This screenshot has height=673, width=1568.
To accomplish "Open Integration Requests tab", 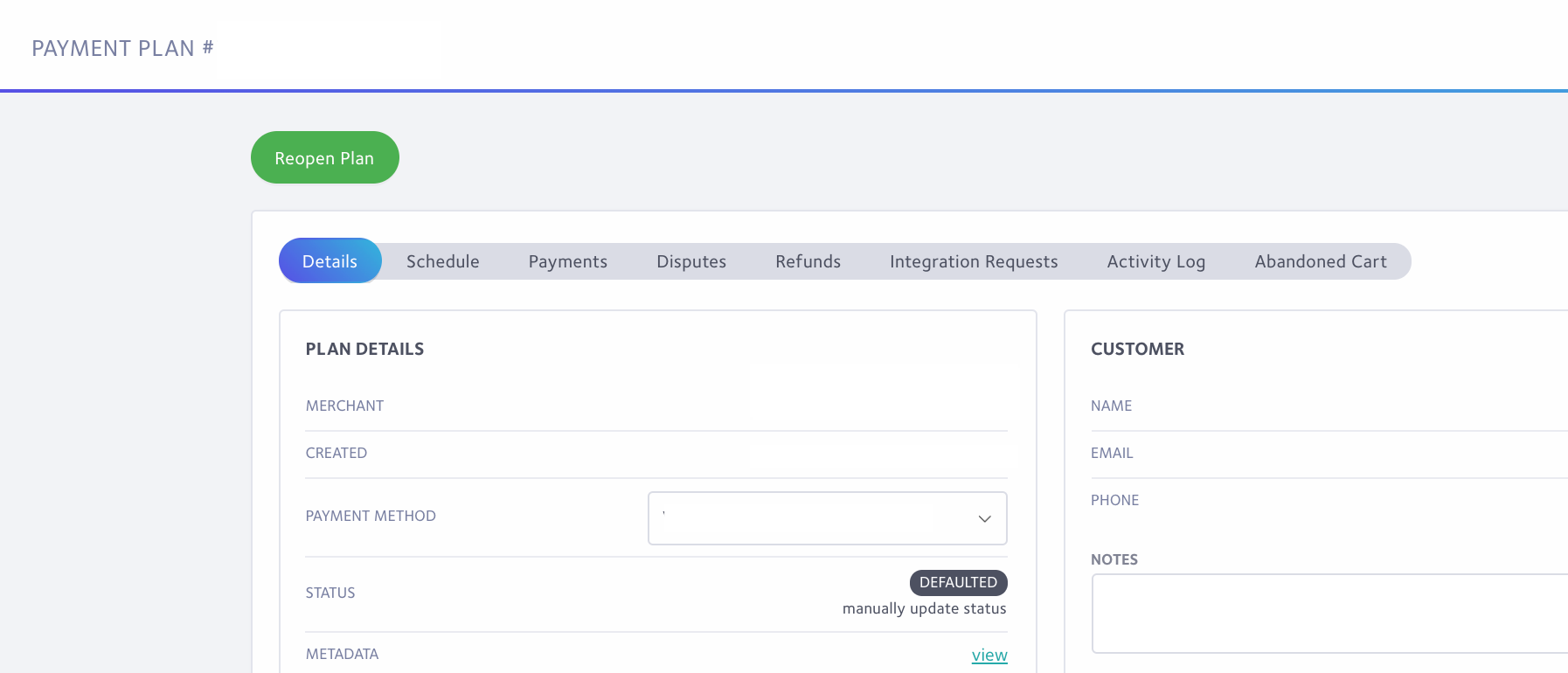I will [974, 261].
